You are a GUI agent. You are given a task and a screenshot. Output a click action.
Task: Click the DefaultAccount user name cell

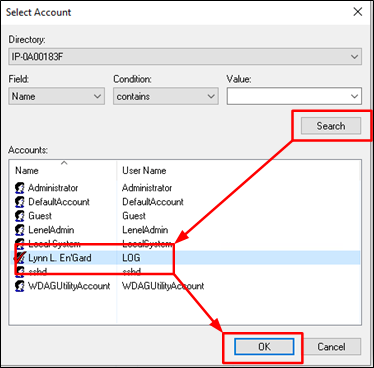153,202
